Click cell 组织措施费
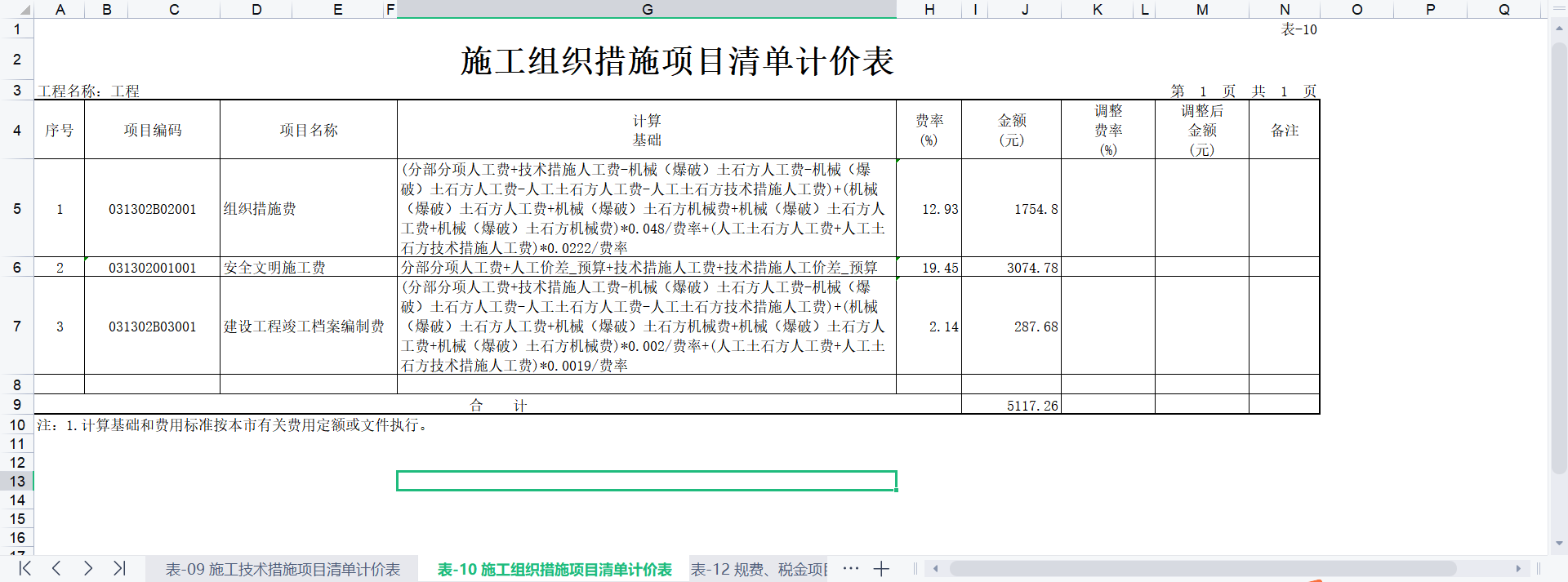Viewport: 1568px width, 582px height. (309, 209)
